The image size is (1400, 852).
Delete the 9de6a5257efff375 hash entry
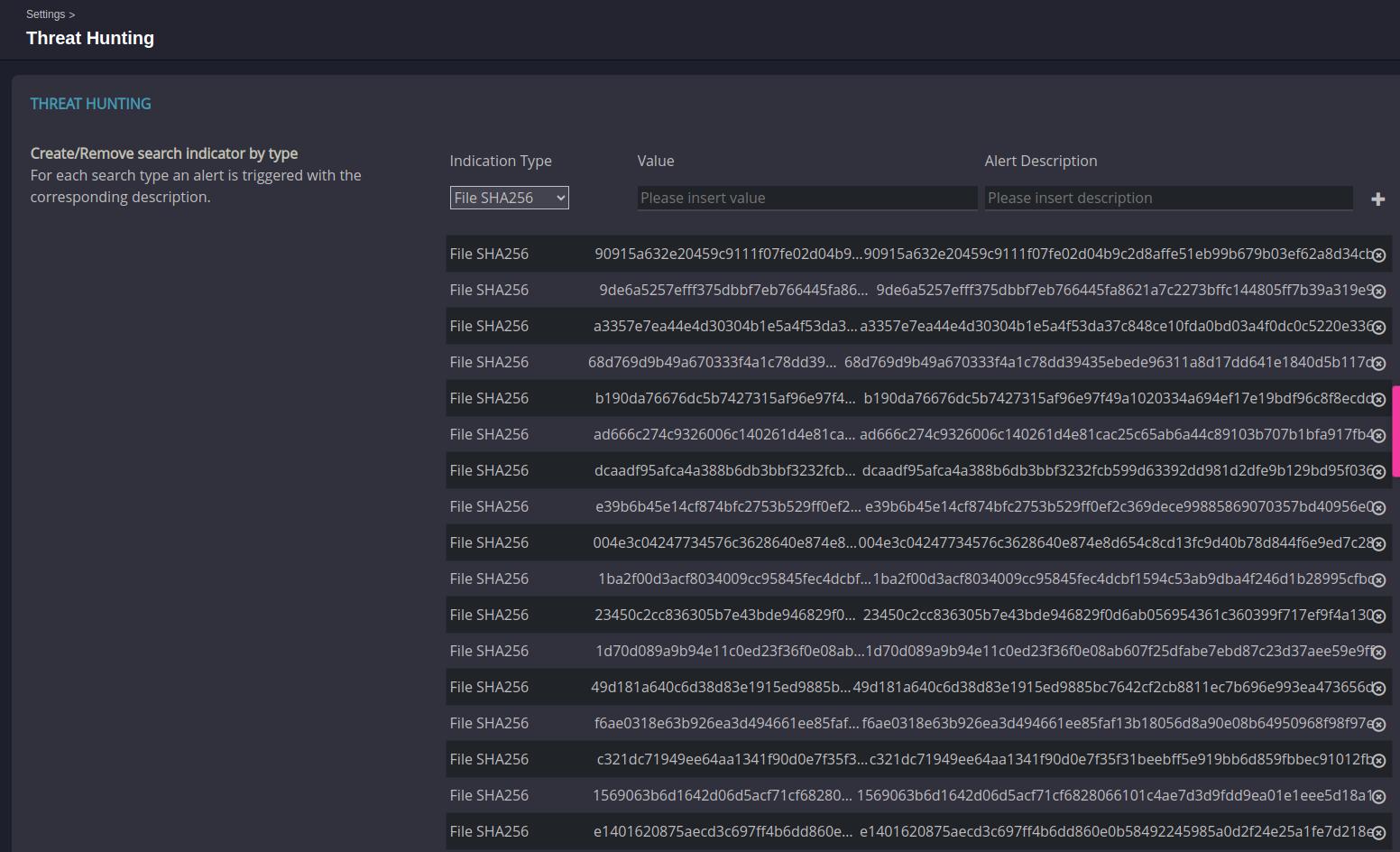click(x=1378, y=292)
